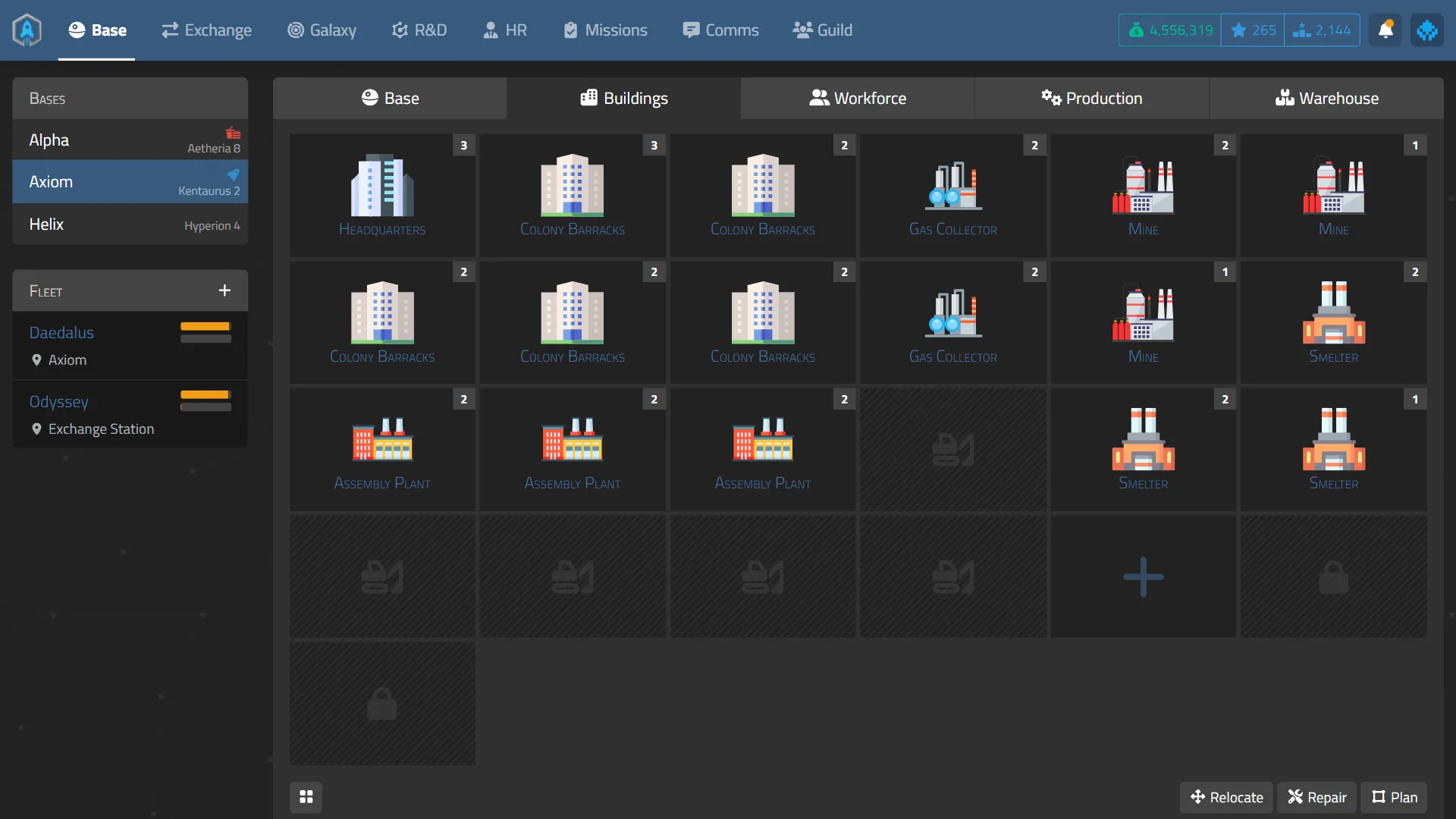Click the Odyssey orange status bar
This screenshot has height=819, width=1456.
point(206,394)
